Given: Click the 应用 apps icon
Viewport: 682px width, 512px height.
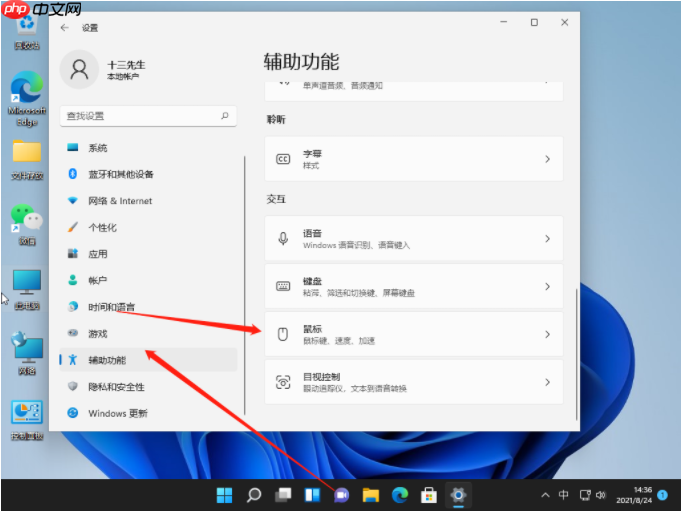Looking at the screenshot, I should coord(73,254).
